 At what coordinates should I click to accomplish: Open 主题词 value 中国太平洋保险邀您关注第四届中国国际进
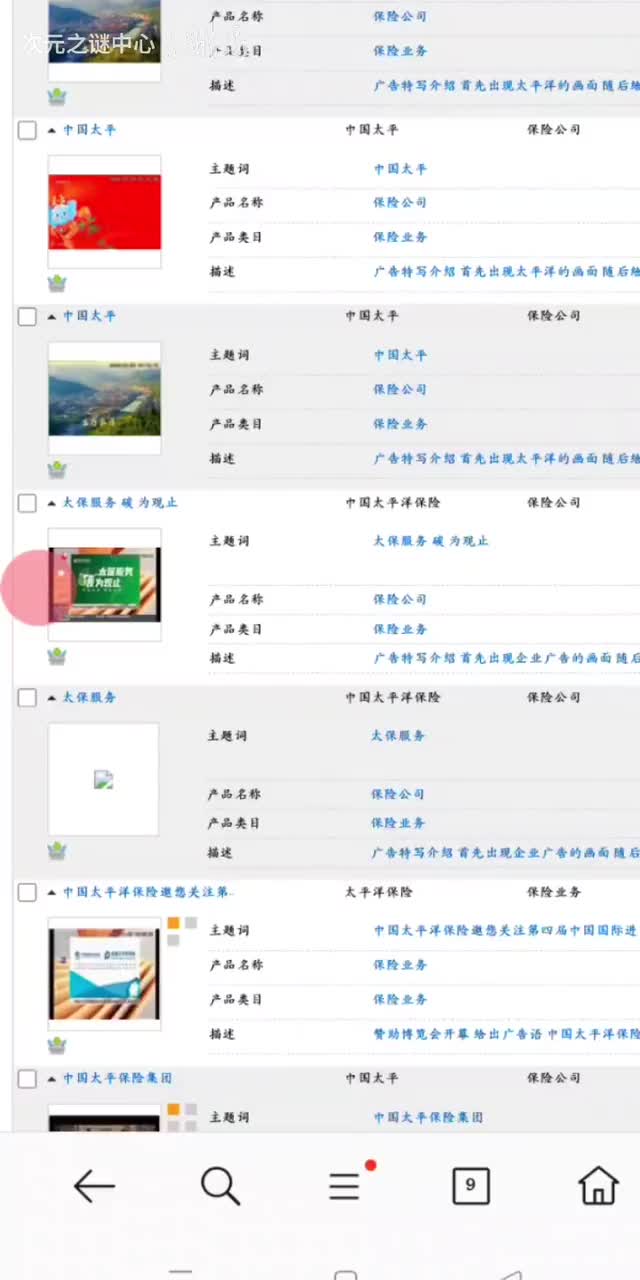coord(506,930)
